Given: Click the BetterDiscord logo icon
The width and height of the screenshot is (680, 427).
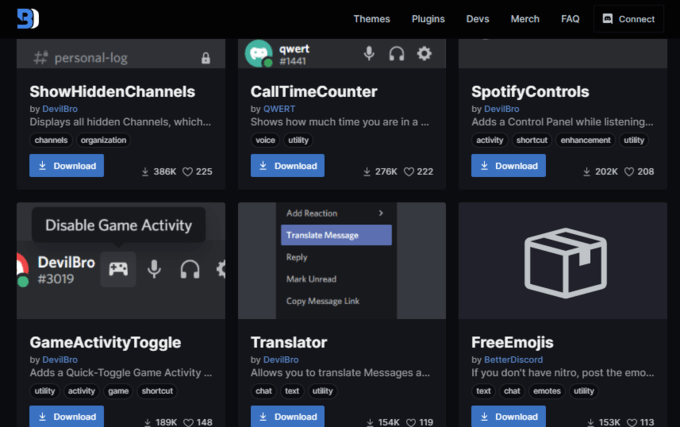Looking at the screenshot, I should pos(28,18).
